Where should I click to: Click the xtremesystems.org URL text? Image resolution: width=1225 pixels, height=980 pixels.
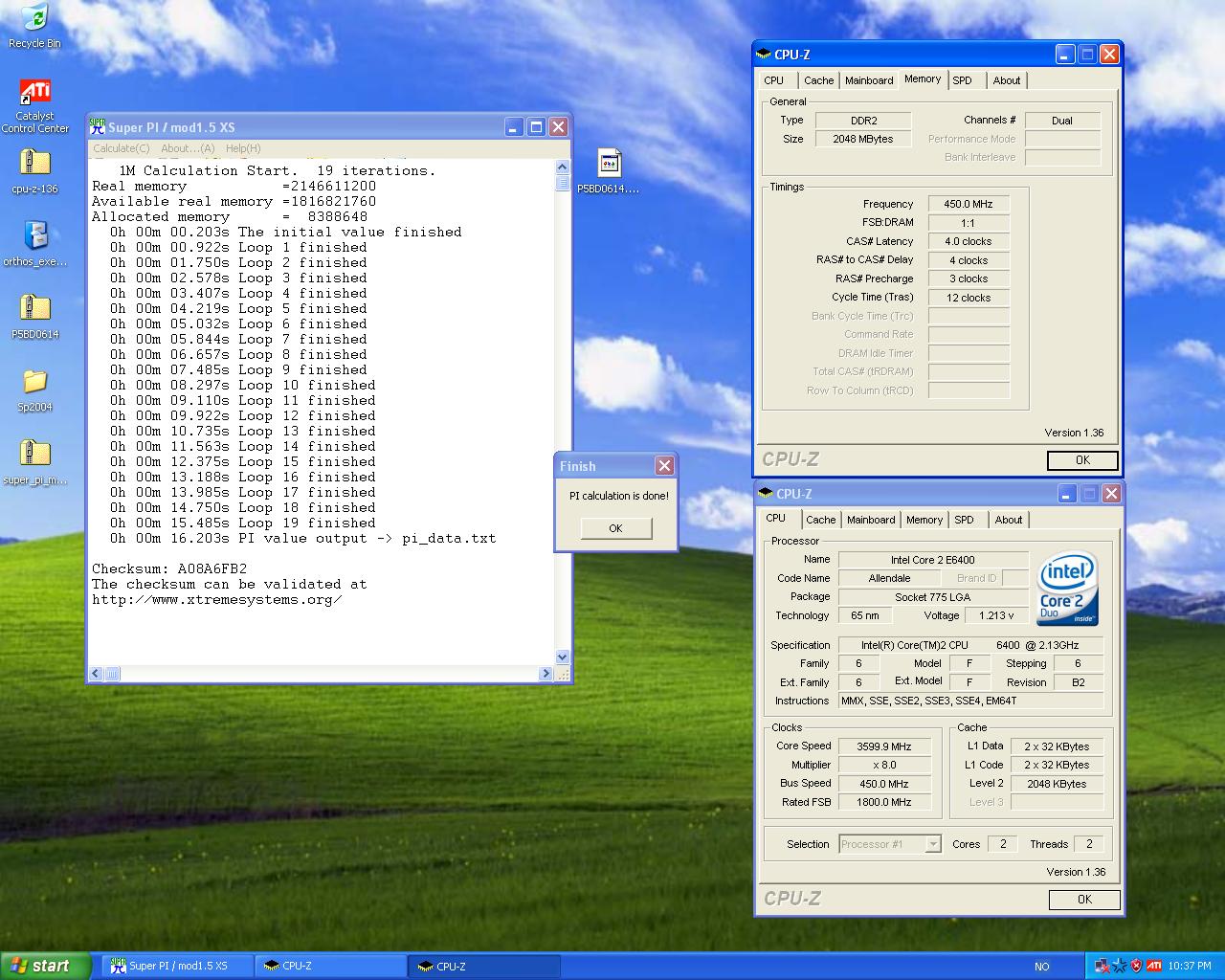(x=217, y=599)
